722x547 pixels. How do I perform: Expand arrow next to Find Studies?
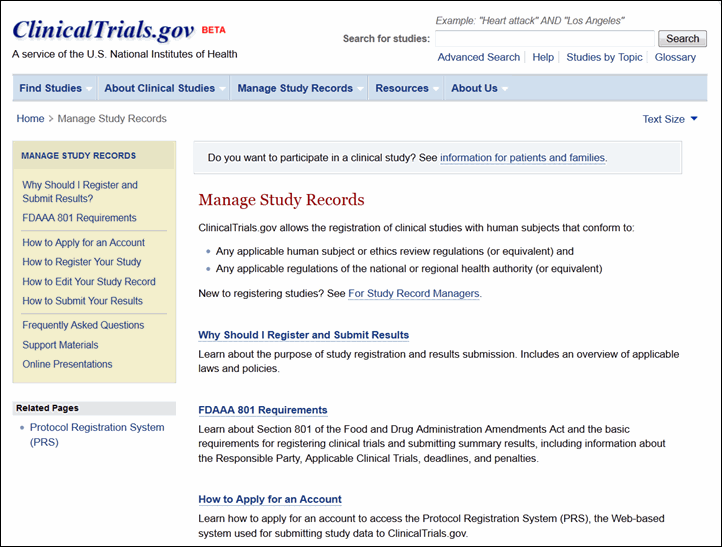(89, 89)
